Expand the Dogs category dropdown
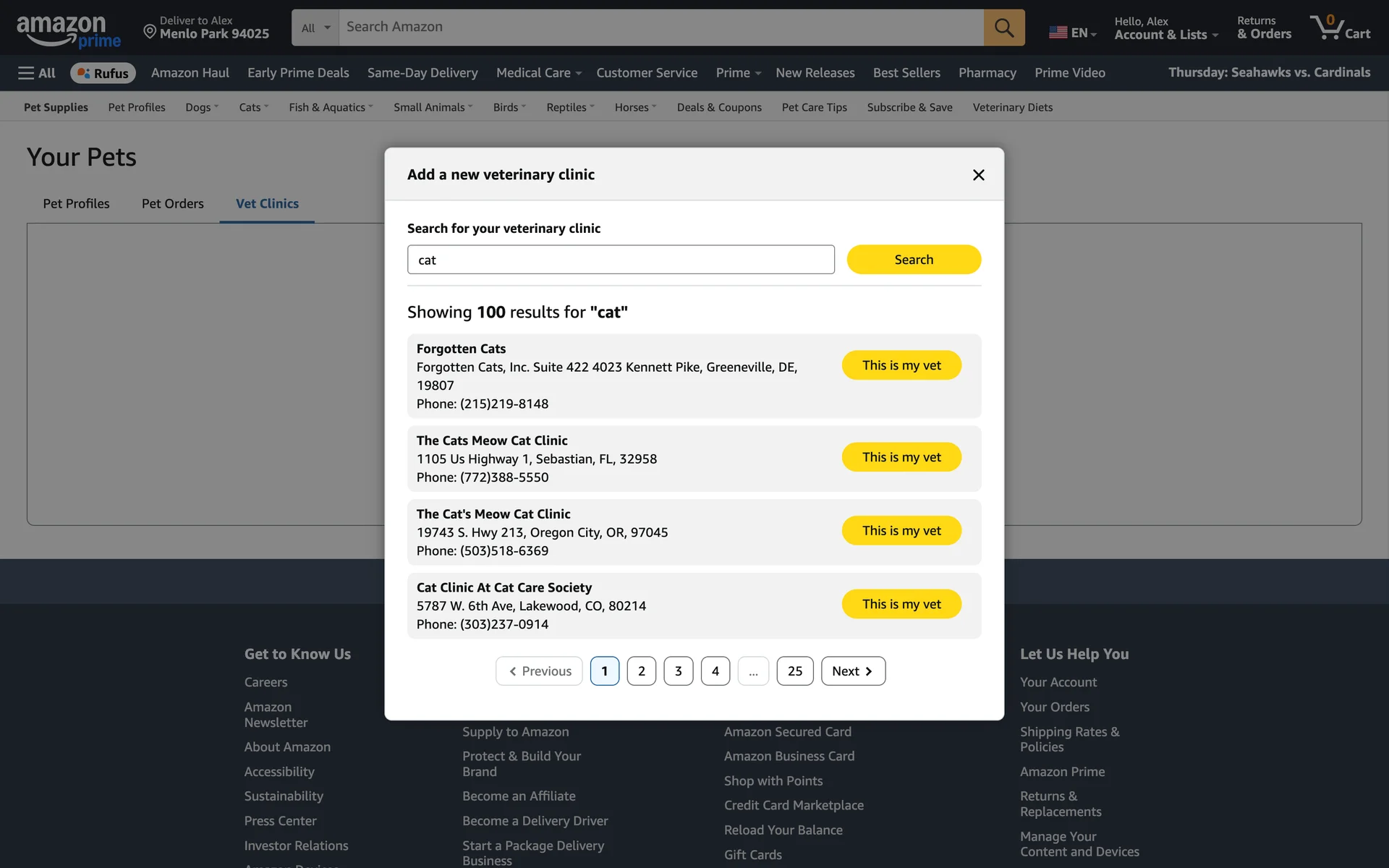1389x868 pixels. tap(201, 107)
